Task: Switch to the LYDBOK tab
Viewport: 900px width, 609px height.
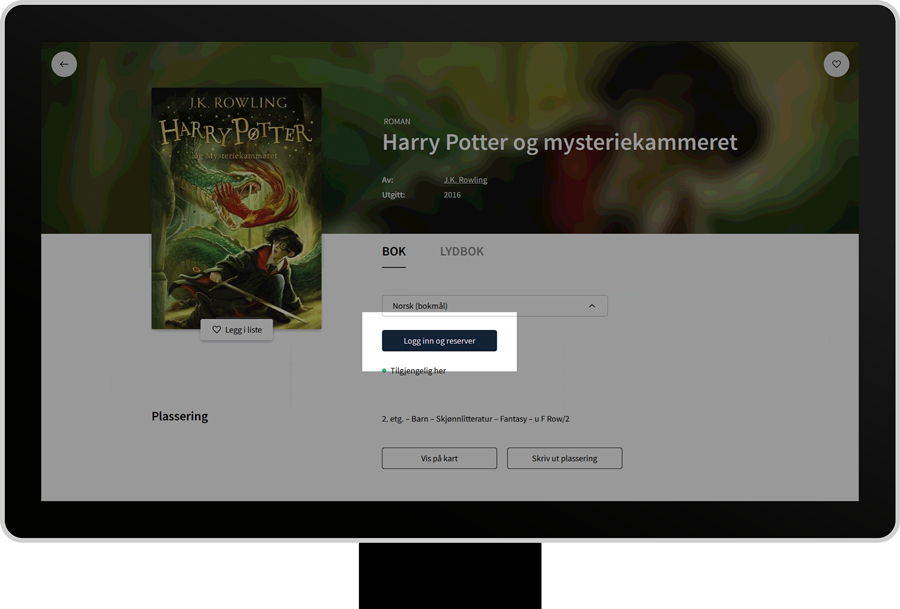Action: coord(461,252)
